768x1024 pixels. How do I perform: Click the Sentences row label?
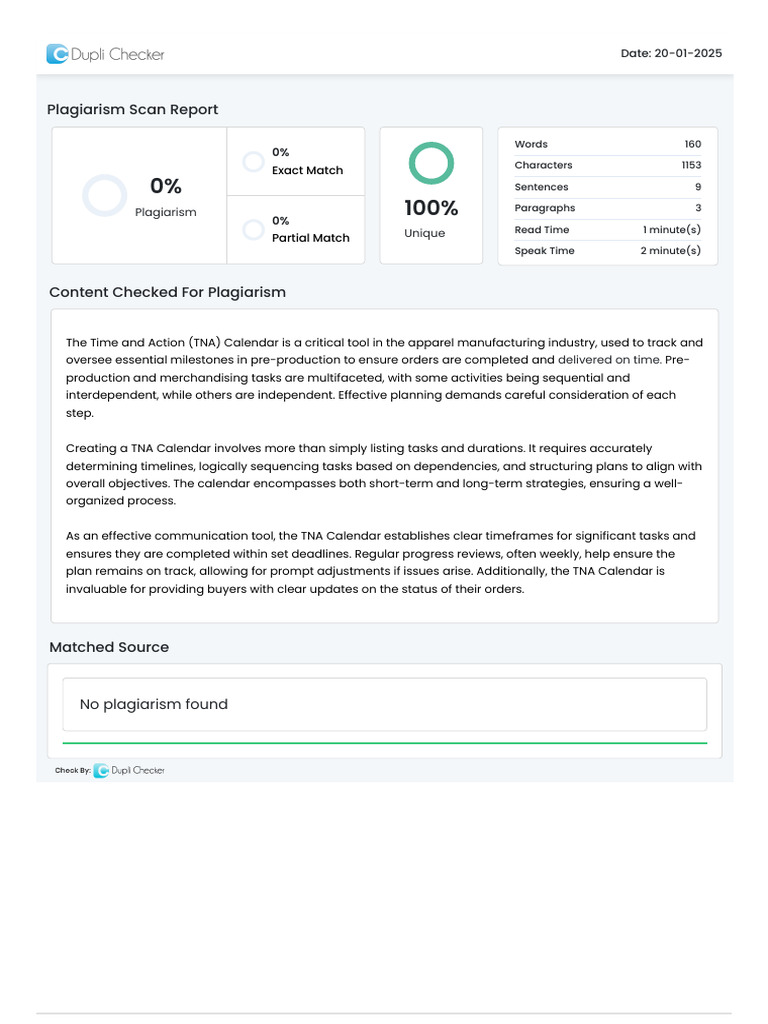pos(541,187)
